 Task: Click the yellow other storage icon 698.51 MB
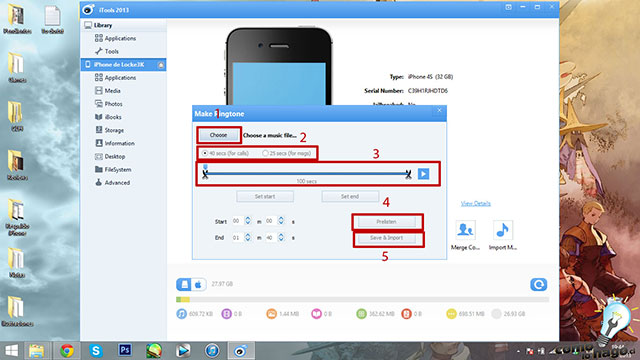451,314
